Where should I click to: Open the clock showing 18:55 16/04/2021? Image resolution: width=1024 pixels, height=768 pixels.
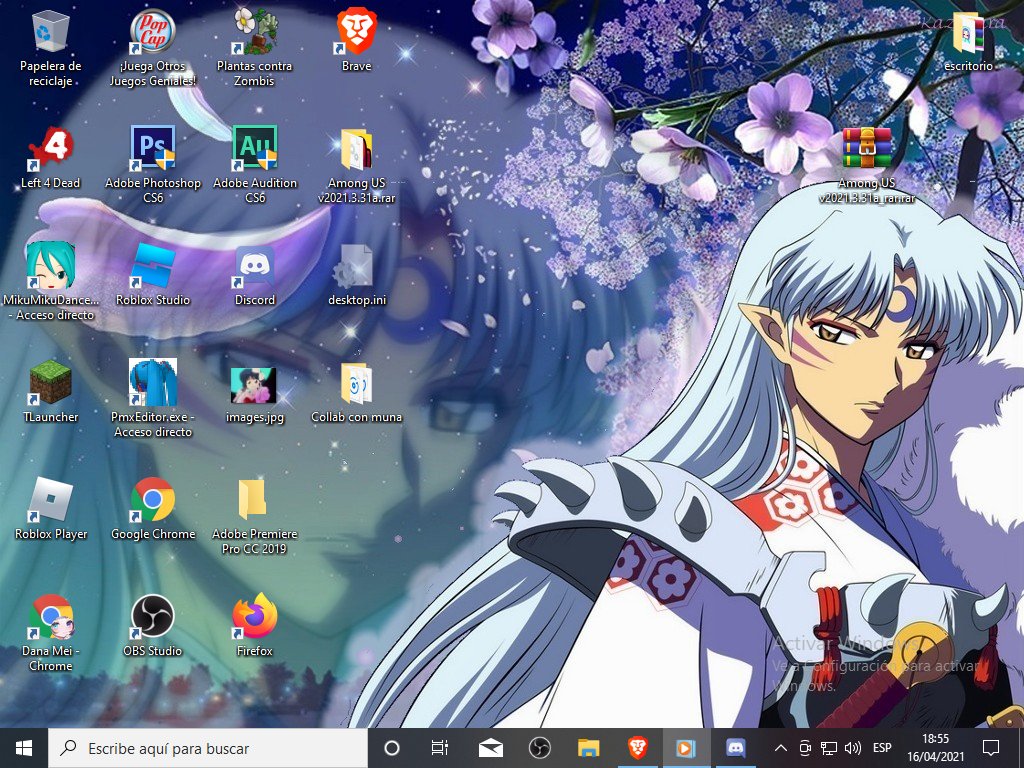tap(936, 748)
